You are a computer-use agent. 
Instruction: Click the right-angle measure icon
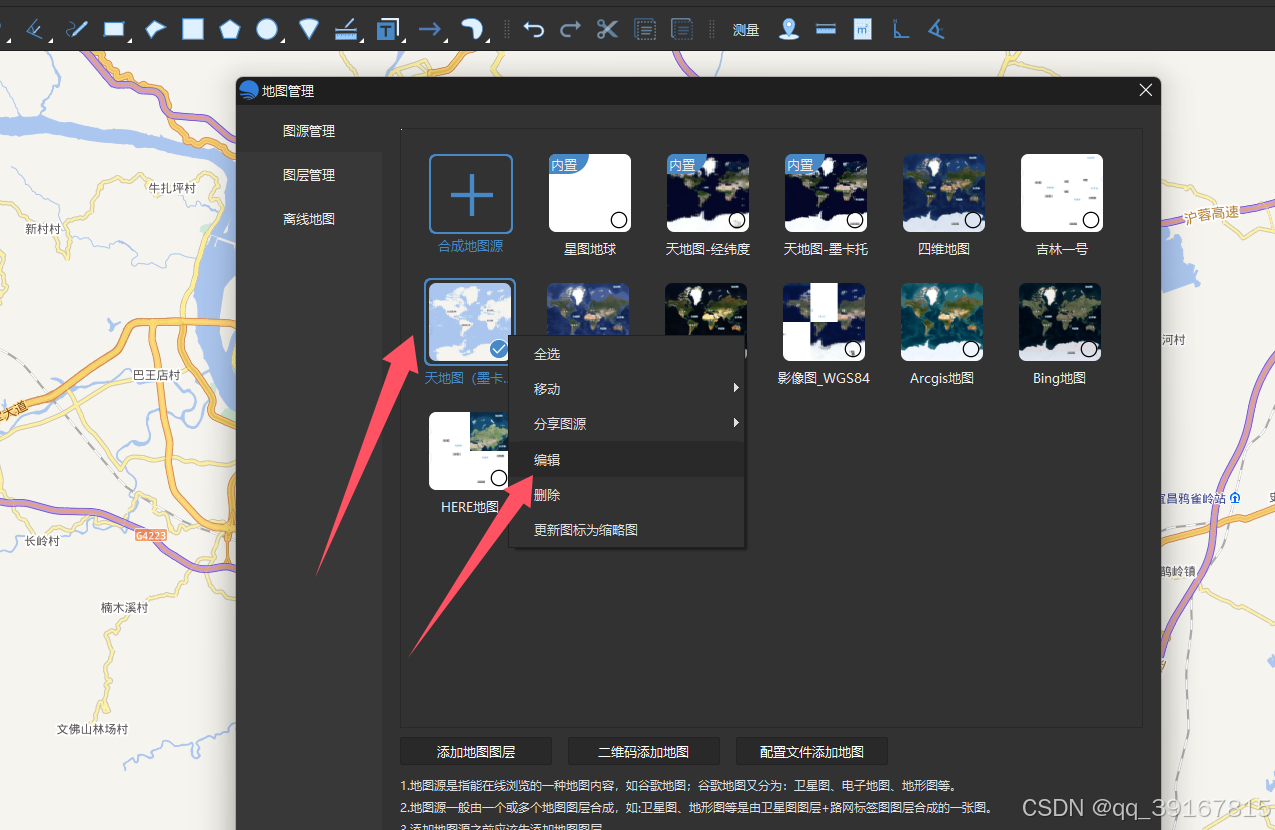click(x=900, y=29)
